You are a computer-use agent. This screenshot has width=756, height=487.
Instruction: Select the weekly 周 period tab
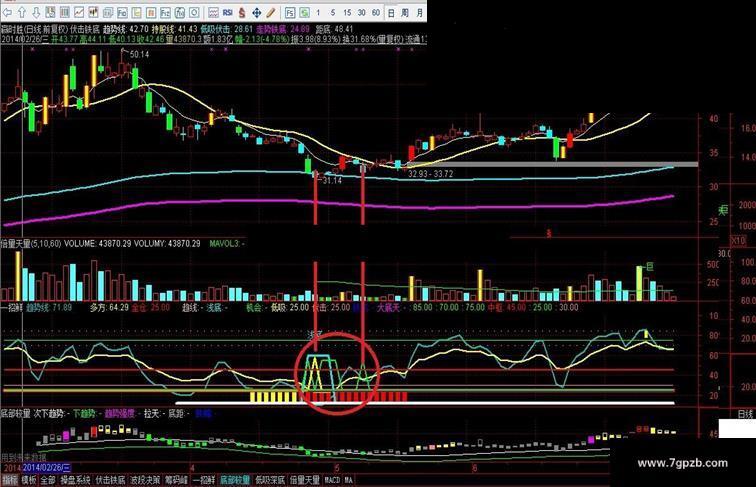(x=405, y=13)
